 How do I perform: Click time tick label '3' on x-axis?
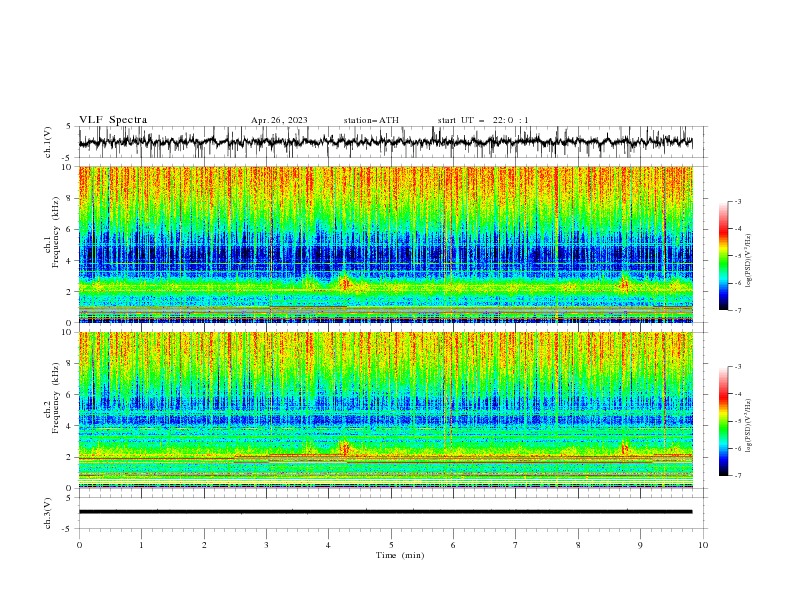point(266,545)
